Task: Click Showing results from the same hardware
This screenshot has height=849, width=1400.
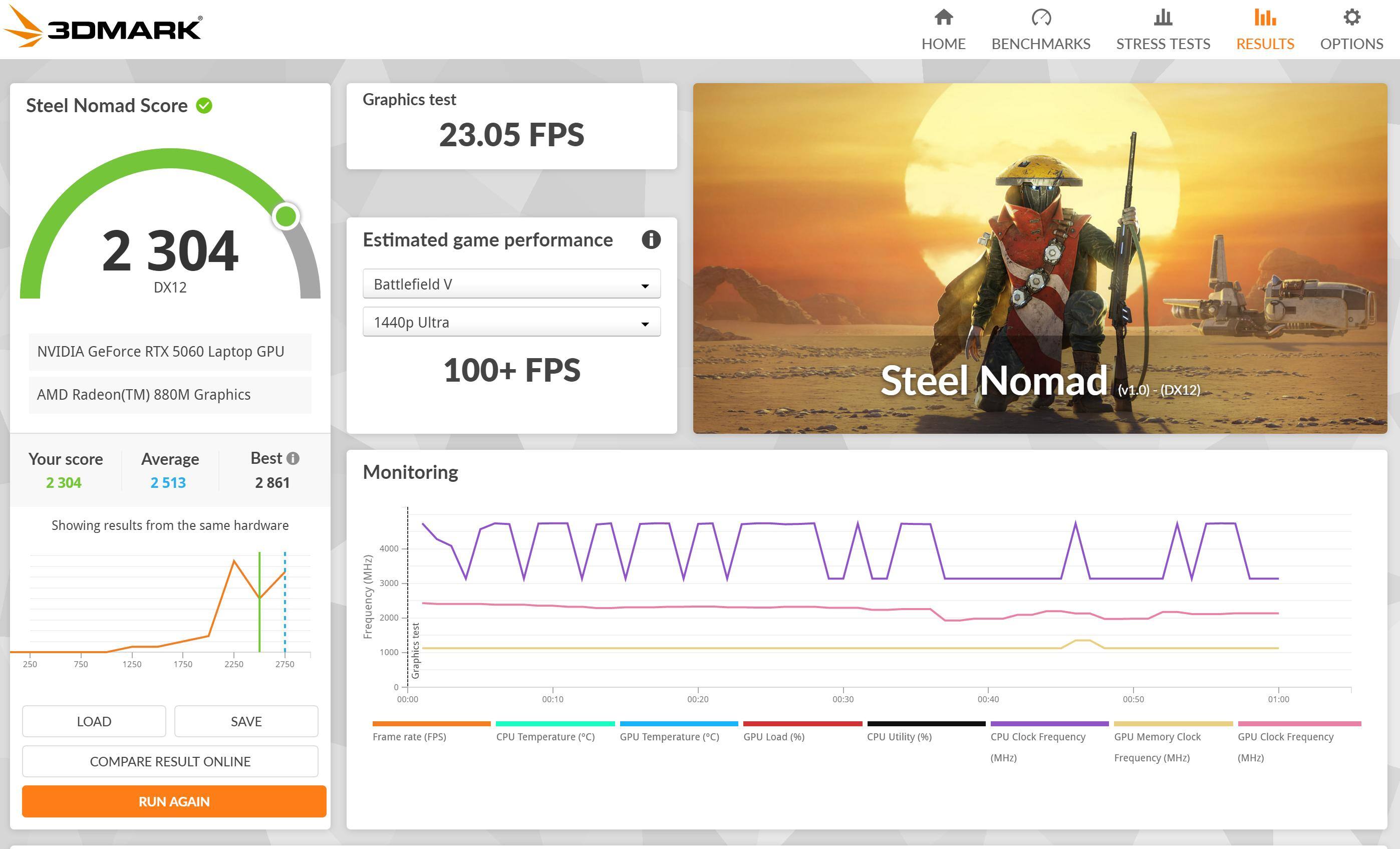Action: tap(170, 525)
